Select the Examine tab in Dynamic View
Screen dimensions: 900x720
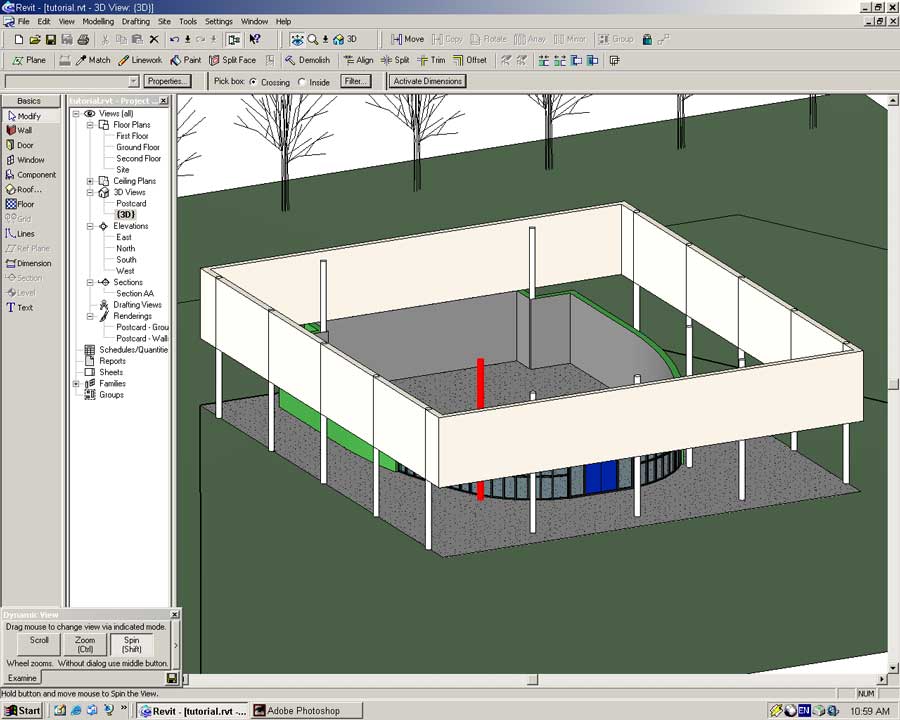click(x=22, y=678)
